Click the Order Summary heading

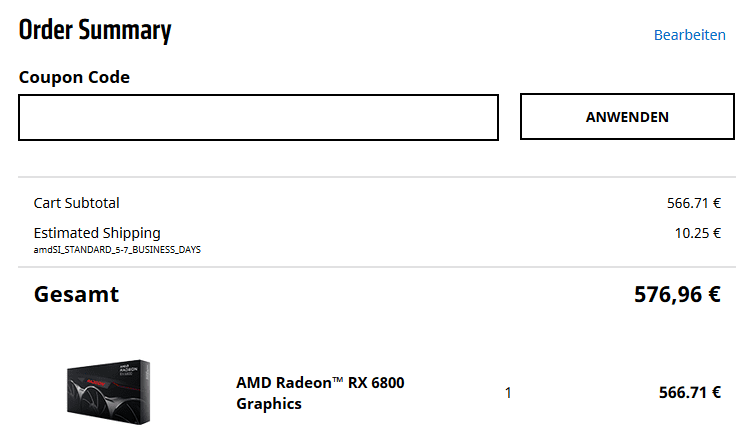tap(95, 30)
